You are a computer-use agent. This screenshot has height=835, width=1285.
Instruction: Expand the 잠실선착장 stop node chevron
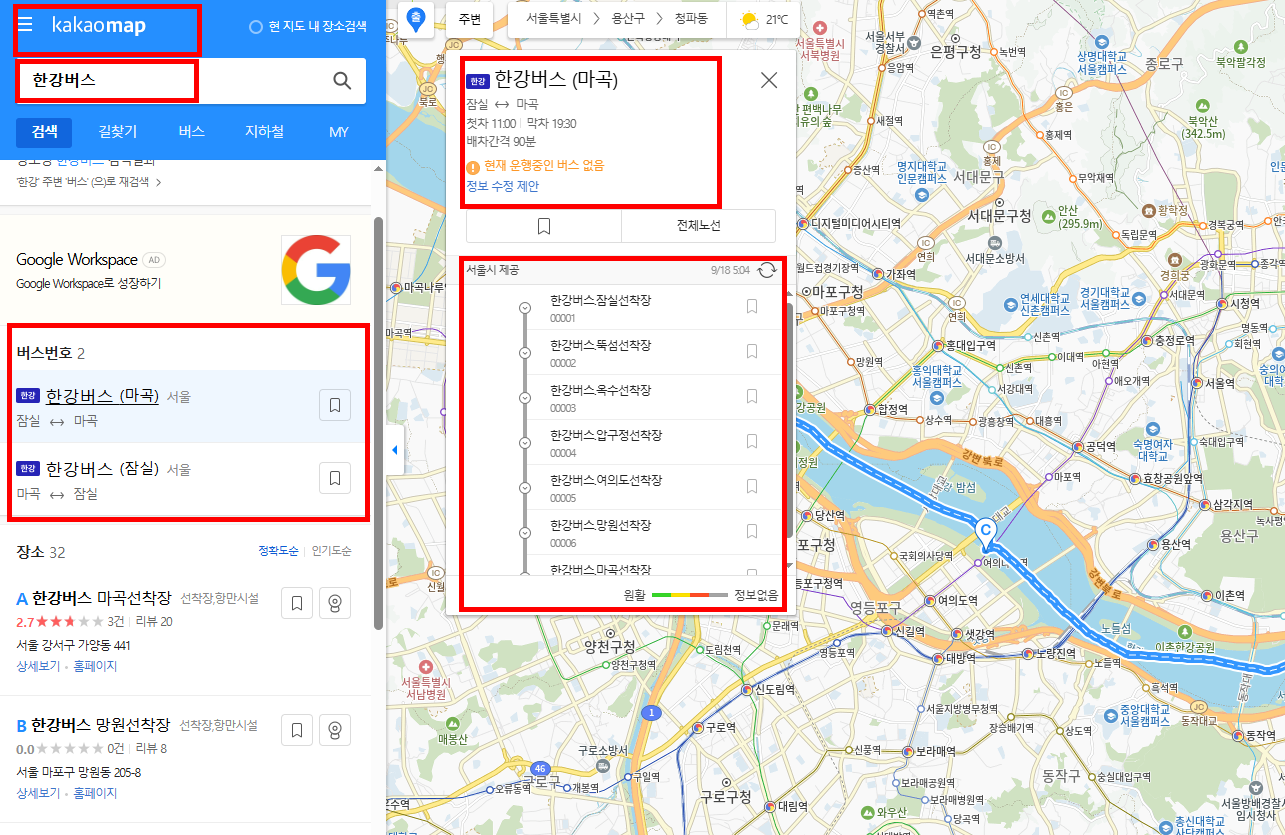(525, 307)
